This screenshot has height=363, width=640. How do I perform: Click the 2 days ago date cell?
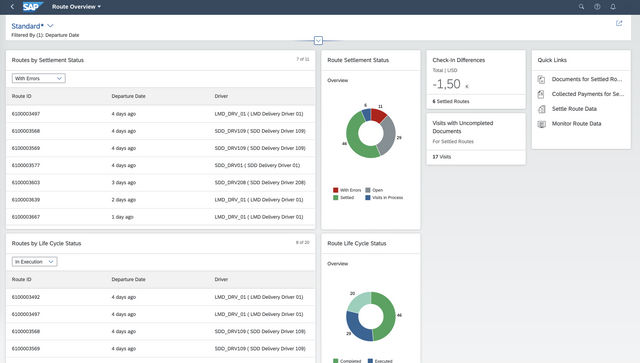pos(124,200)
